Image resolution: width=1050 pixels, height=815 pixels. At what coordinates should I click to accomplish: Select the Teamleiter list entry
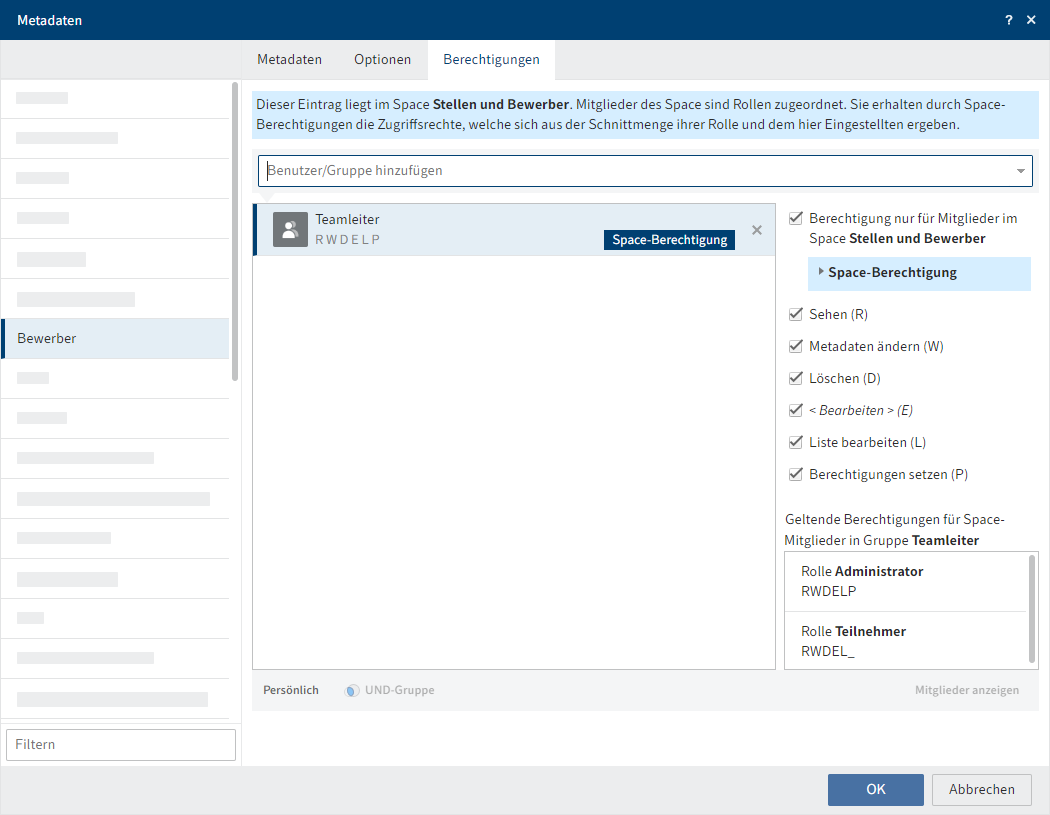514,230
